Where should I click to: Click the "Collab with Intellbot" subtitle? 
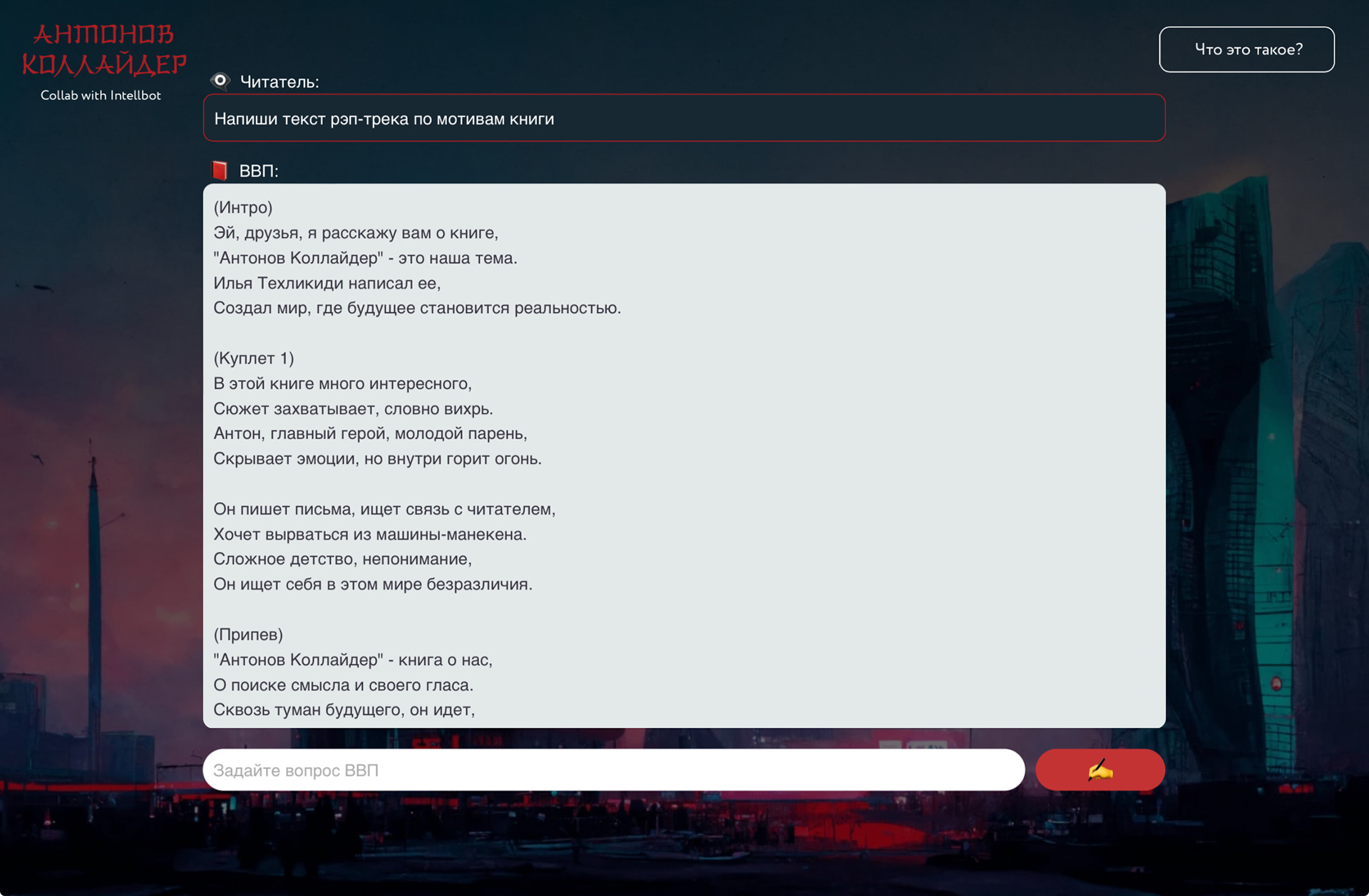point(101,96)
